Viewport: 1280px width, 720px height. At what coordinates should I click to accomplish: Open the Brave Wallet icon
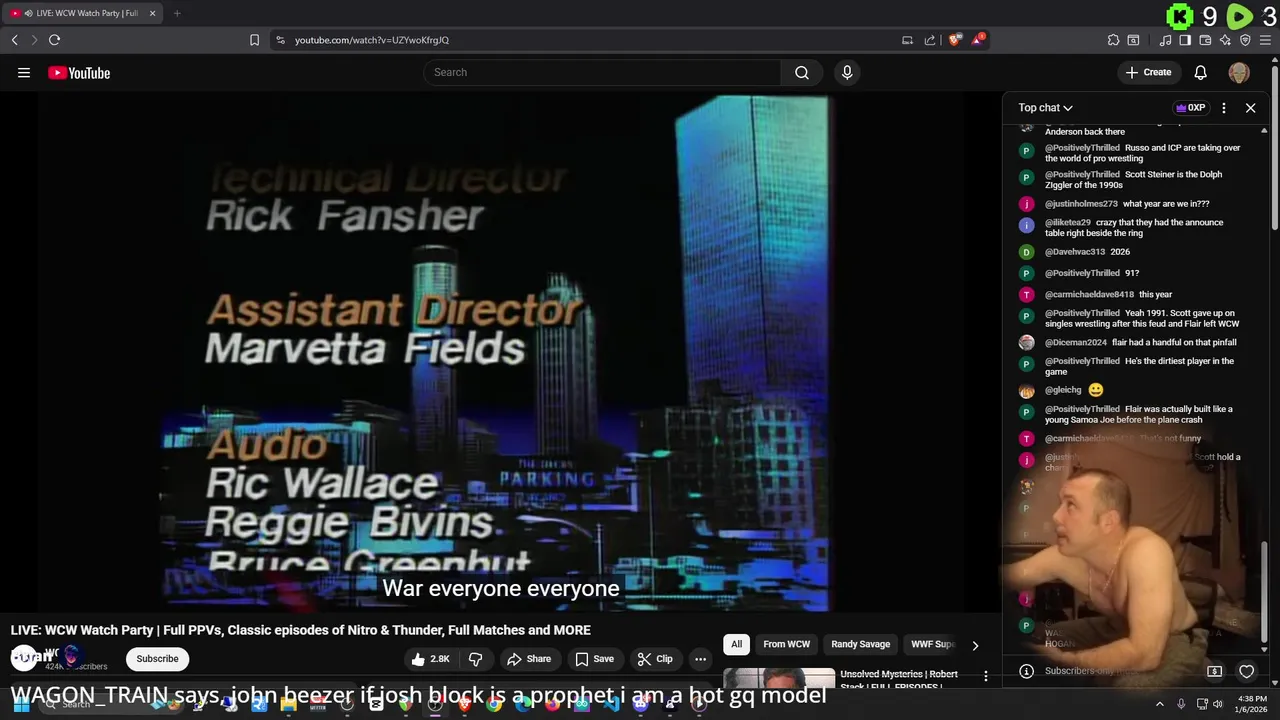click(x=1205, y=40)
